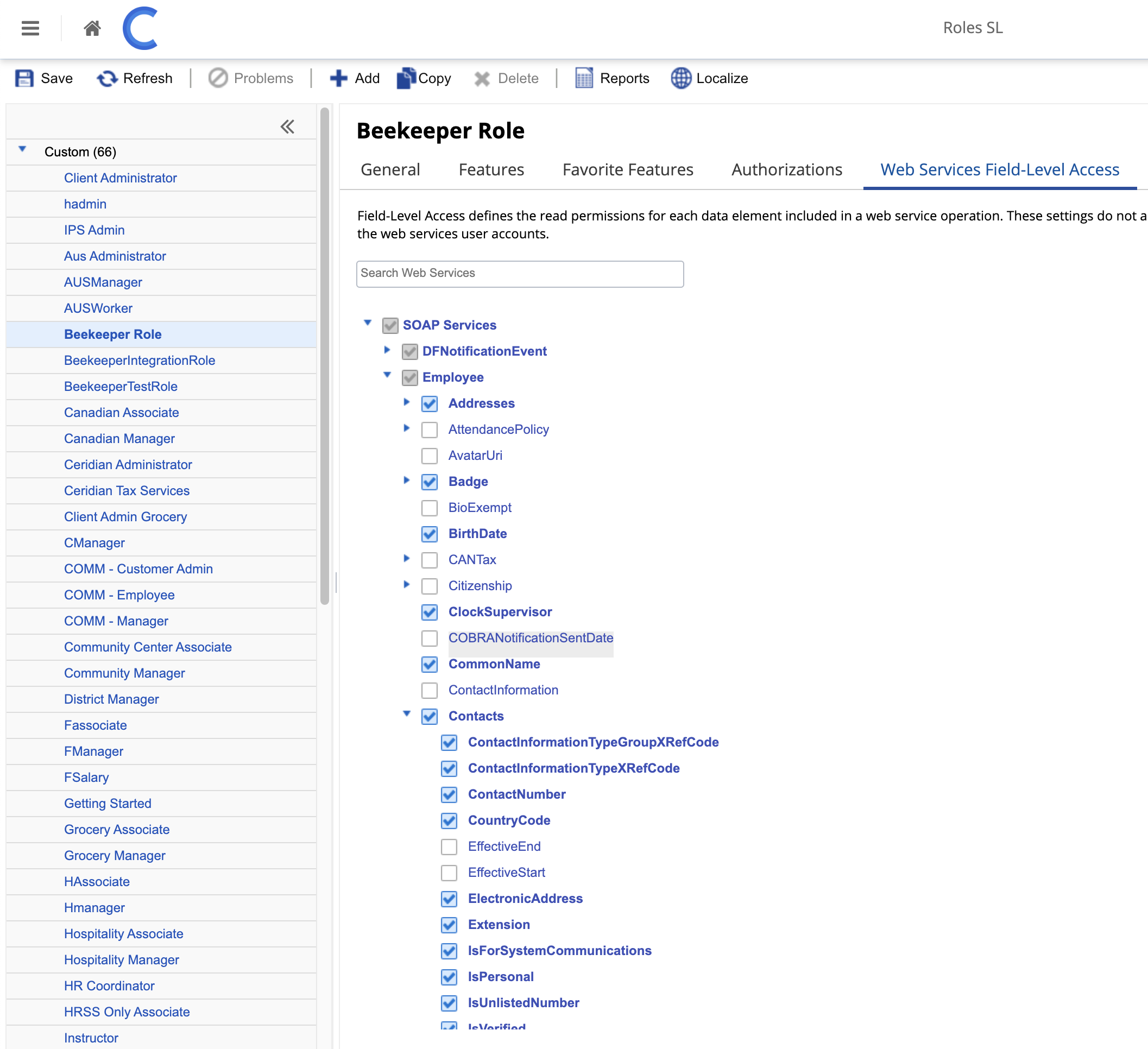
Task: Click the Reports button label
Action: [x=624, y=78]
